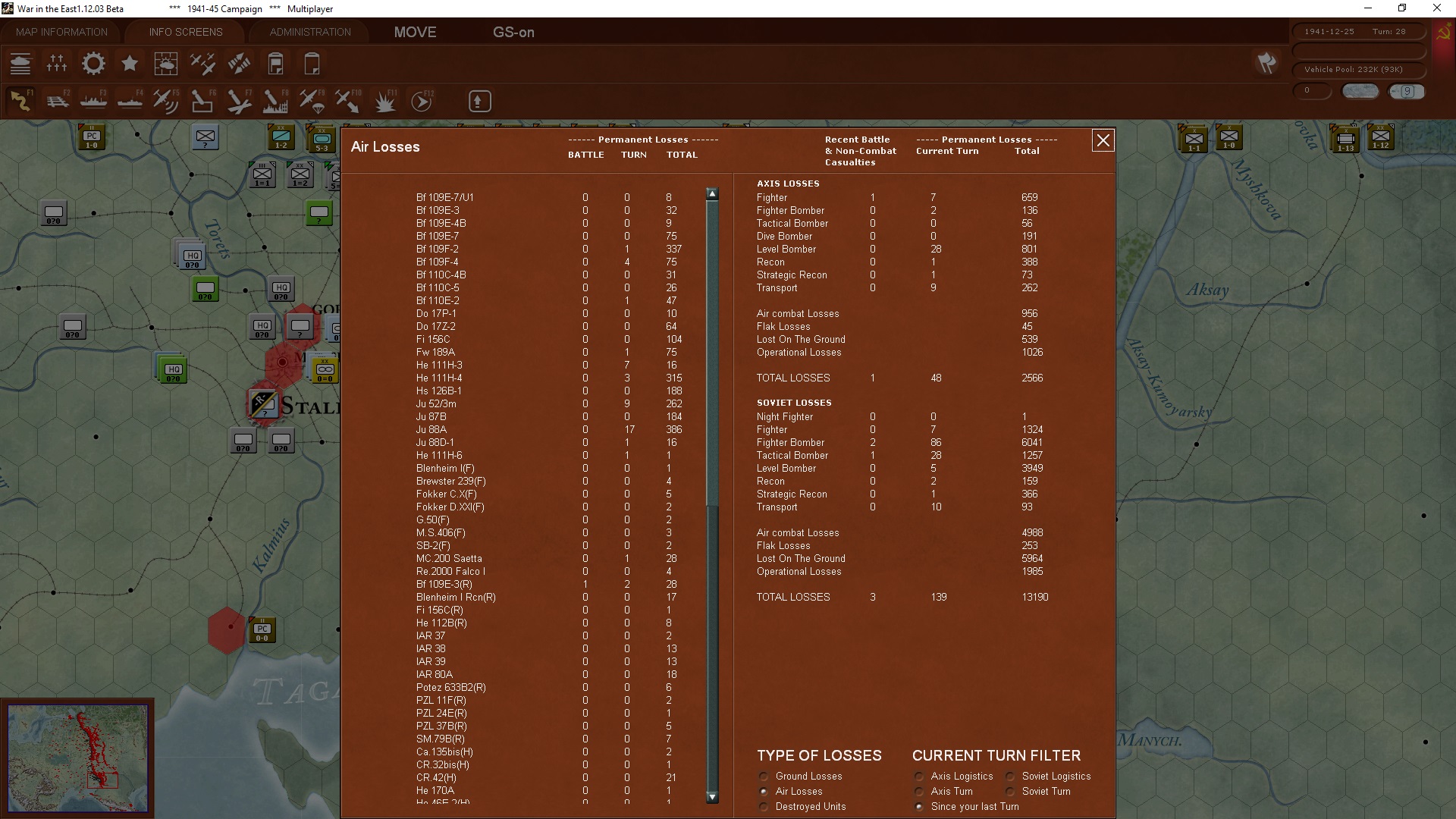Select the crossed aircraft air missions icon
This screenshot has height=819, width=1456.
(x=202, y=64)
